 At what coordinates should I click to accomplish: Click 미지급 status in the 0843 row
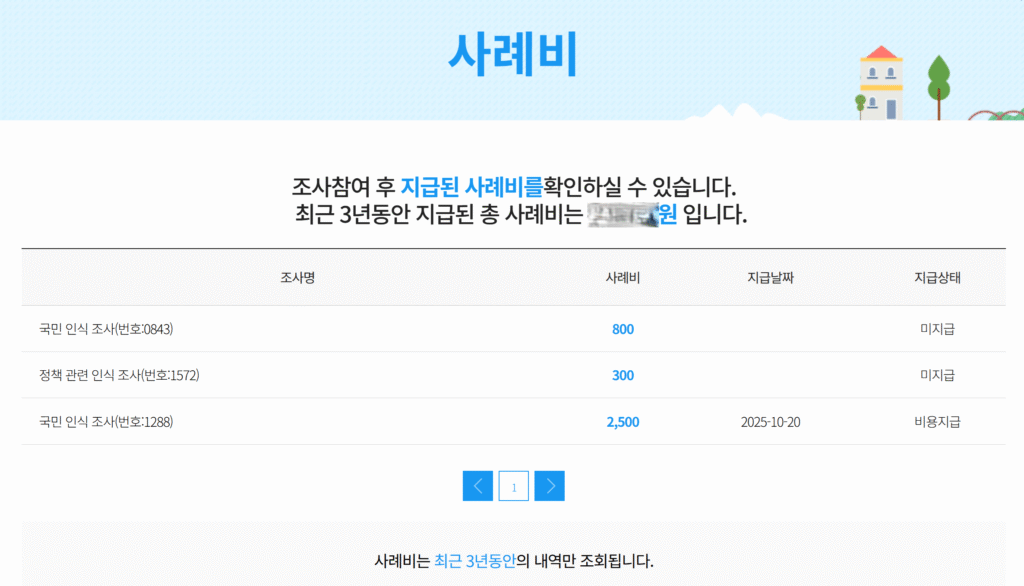[937, 329]
